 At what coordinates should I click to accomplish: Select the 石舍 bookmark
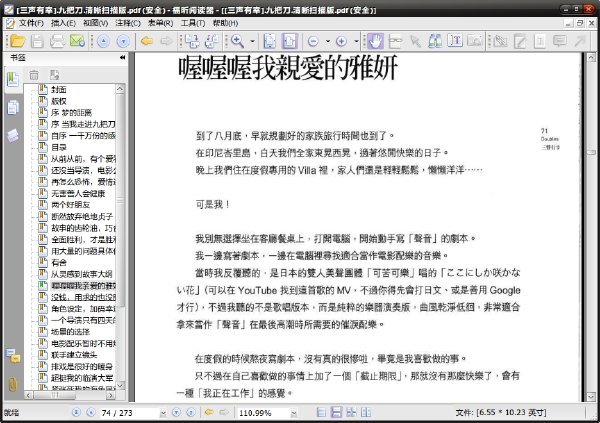[59, 262]
